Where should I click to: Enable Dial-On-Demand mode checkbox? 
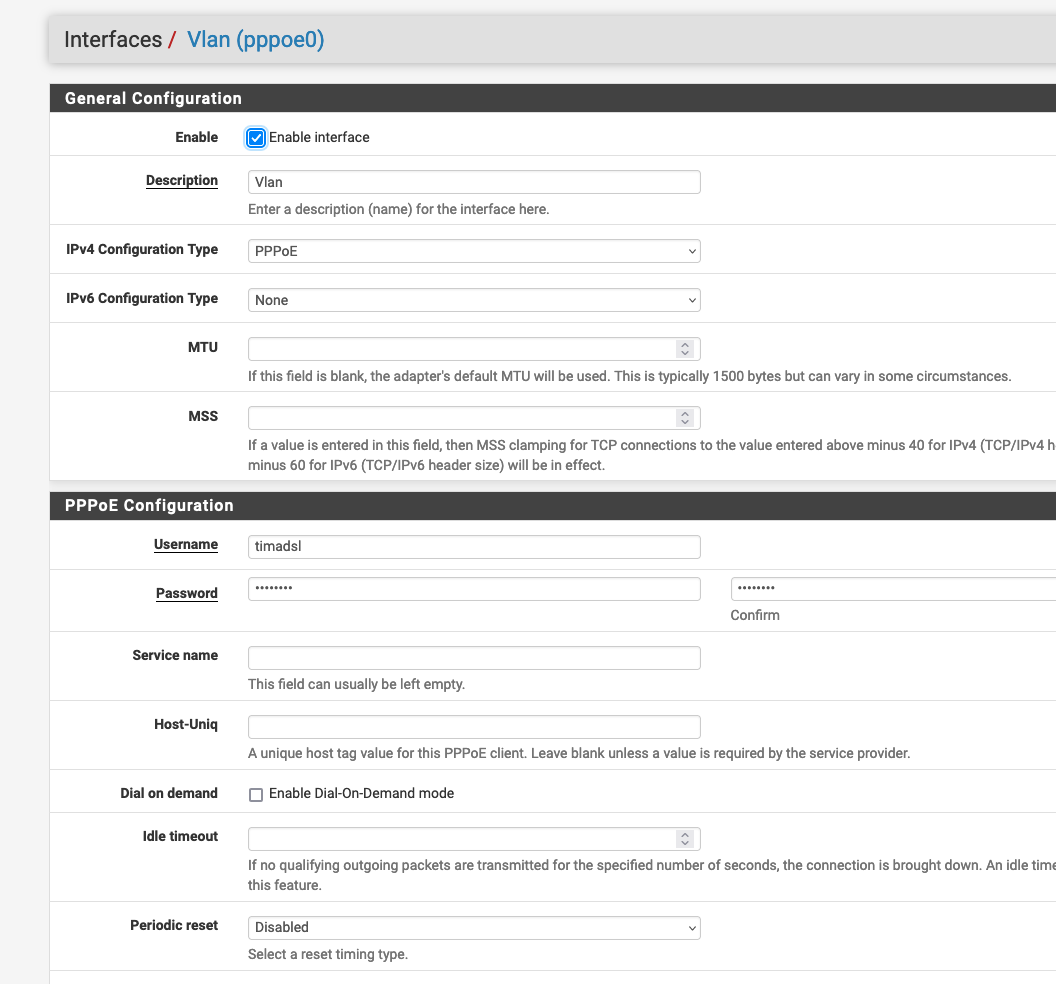(x=256, y=794)
